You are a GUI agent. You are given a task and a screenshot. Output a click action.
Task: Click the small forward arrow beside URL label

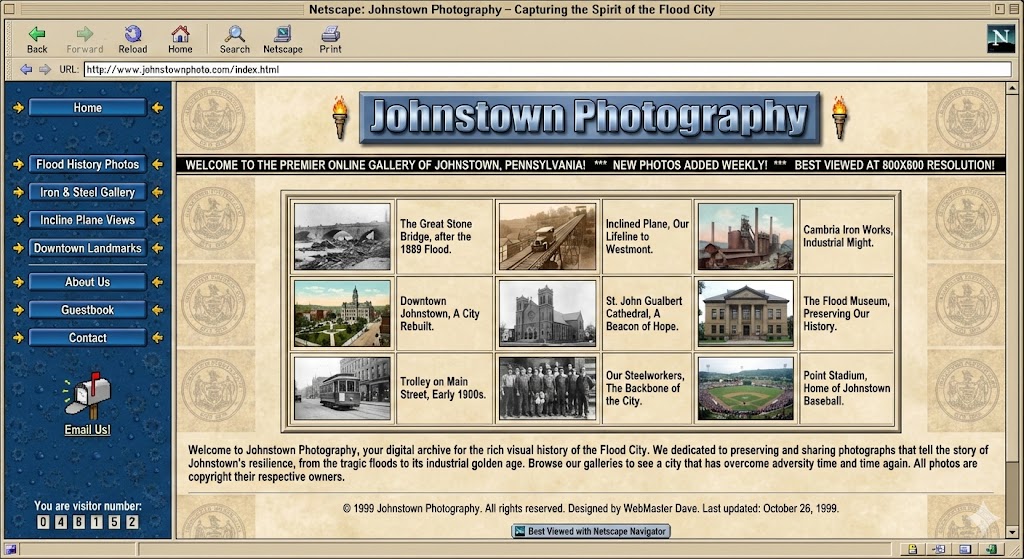(44, 69)
